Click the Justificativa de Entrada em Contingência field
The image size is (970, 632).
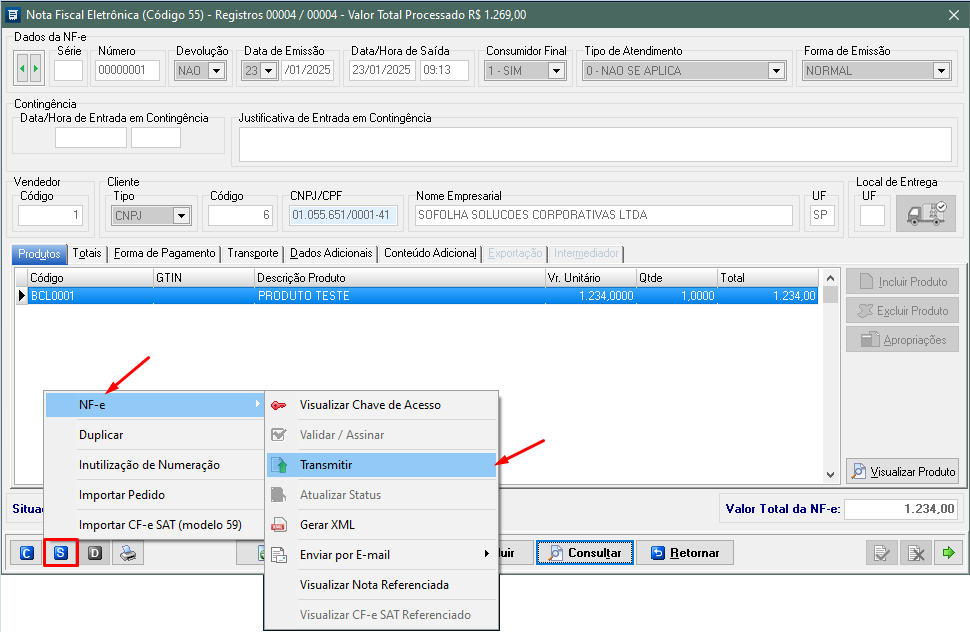[594, 144]
